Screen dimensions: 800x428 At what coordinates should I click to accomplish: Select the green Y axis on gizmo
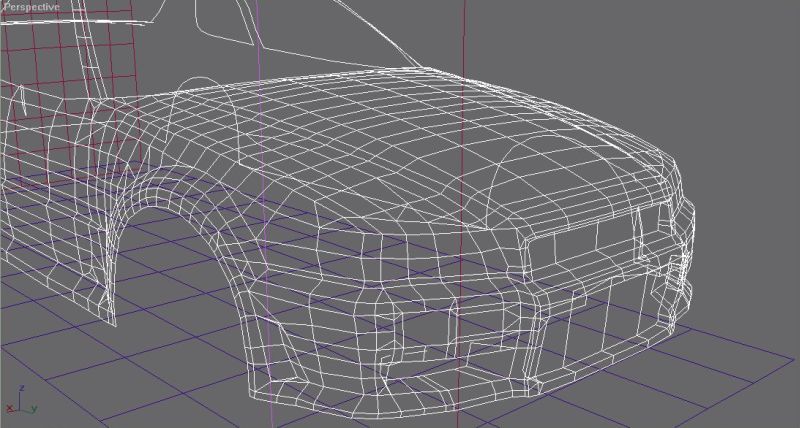click(31, 409)
